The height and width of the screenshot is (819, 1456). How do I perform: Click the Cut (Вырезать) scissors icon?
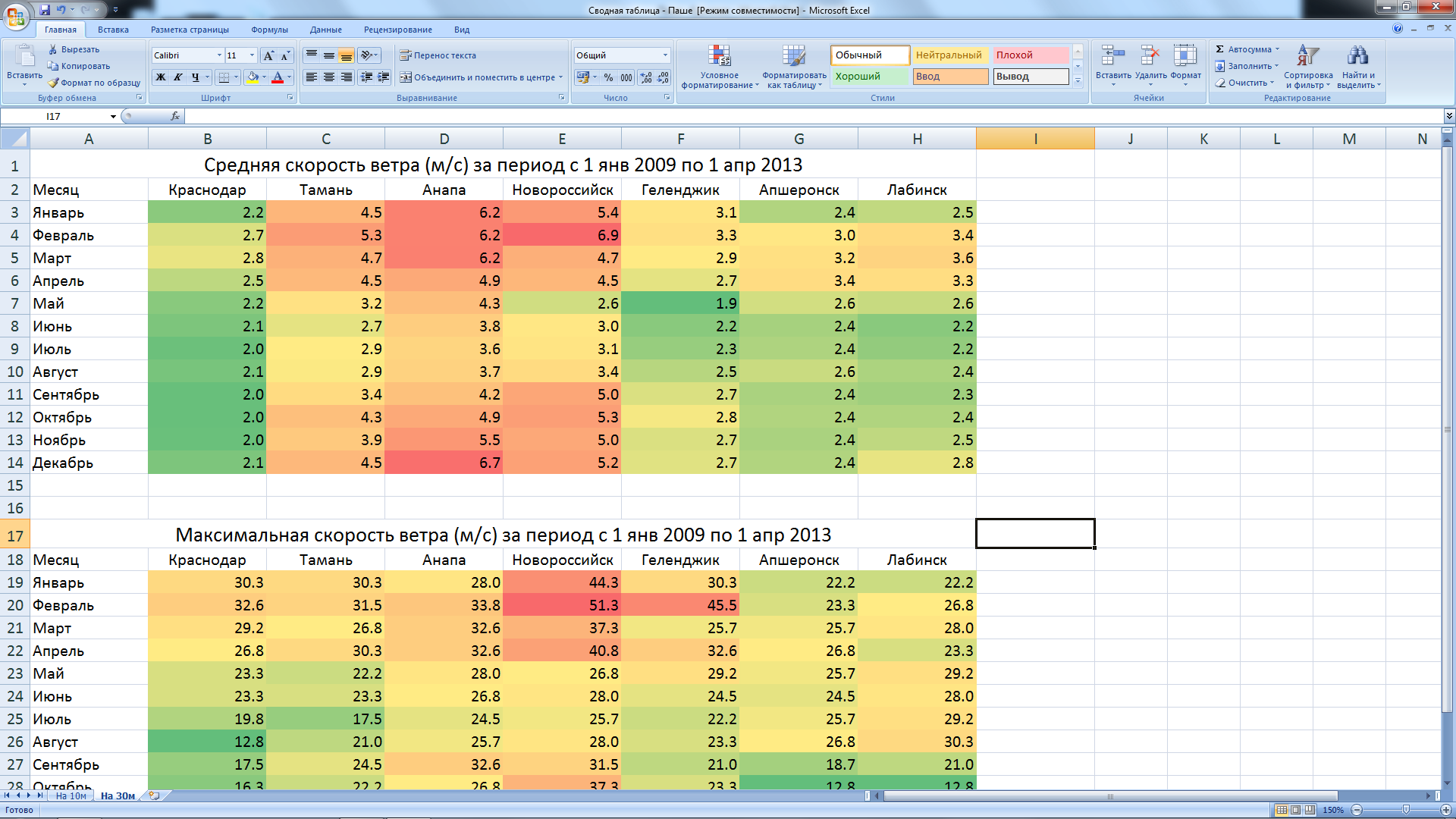[x=53, y=49]
